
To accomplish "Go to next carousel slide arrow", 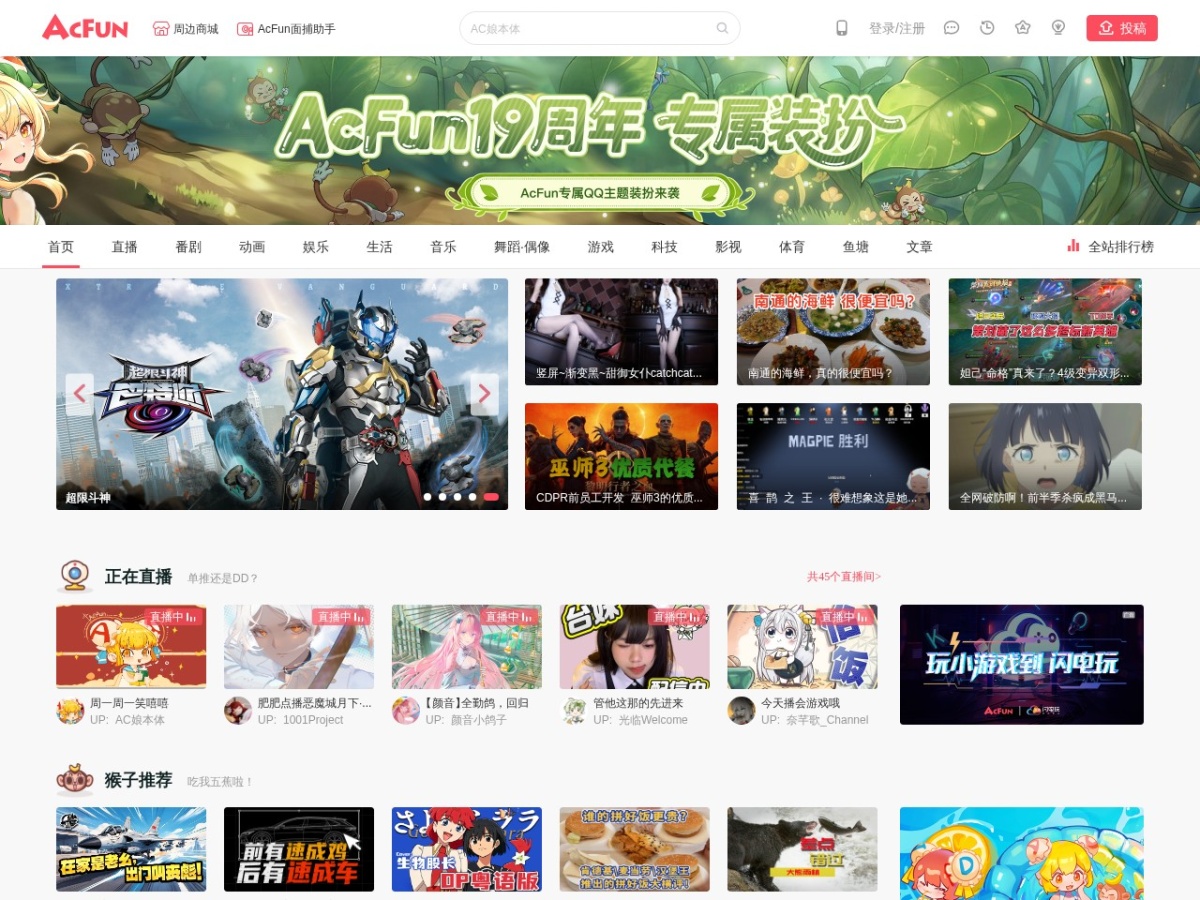I will pos(484,394).
